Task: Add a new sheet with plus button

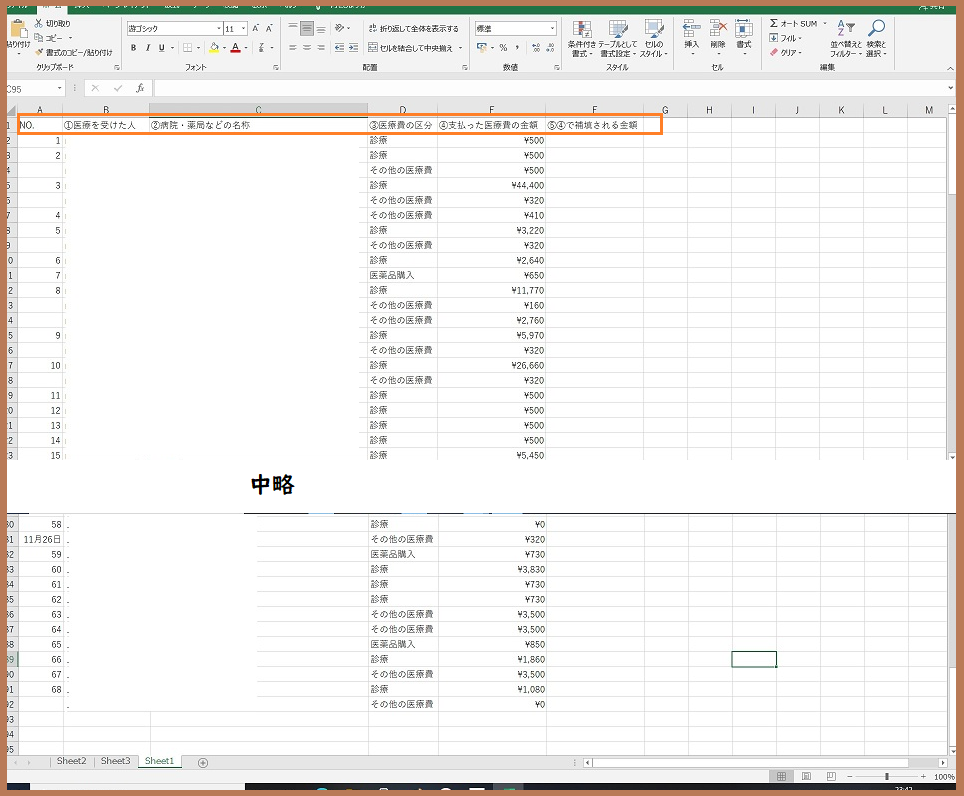Action: pos(203,762)
